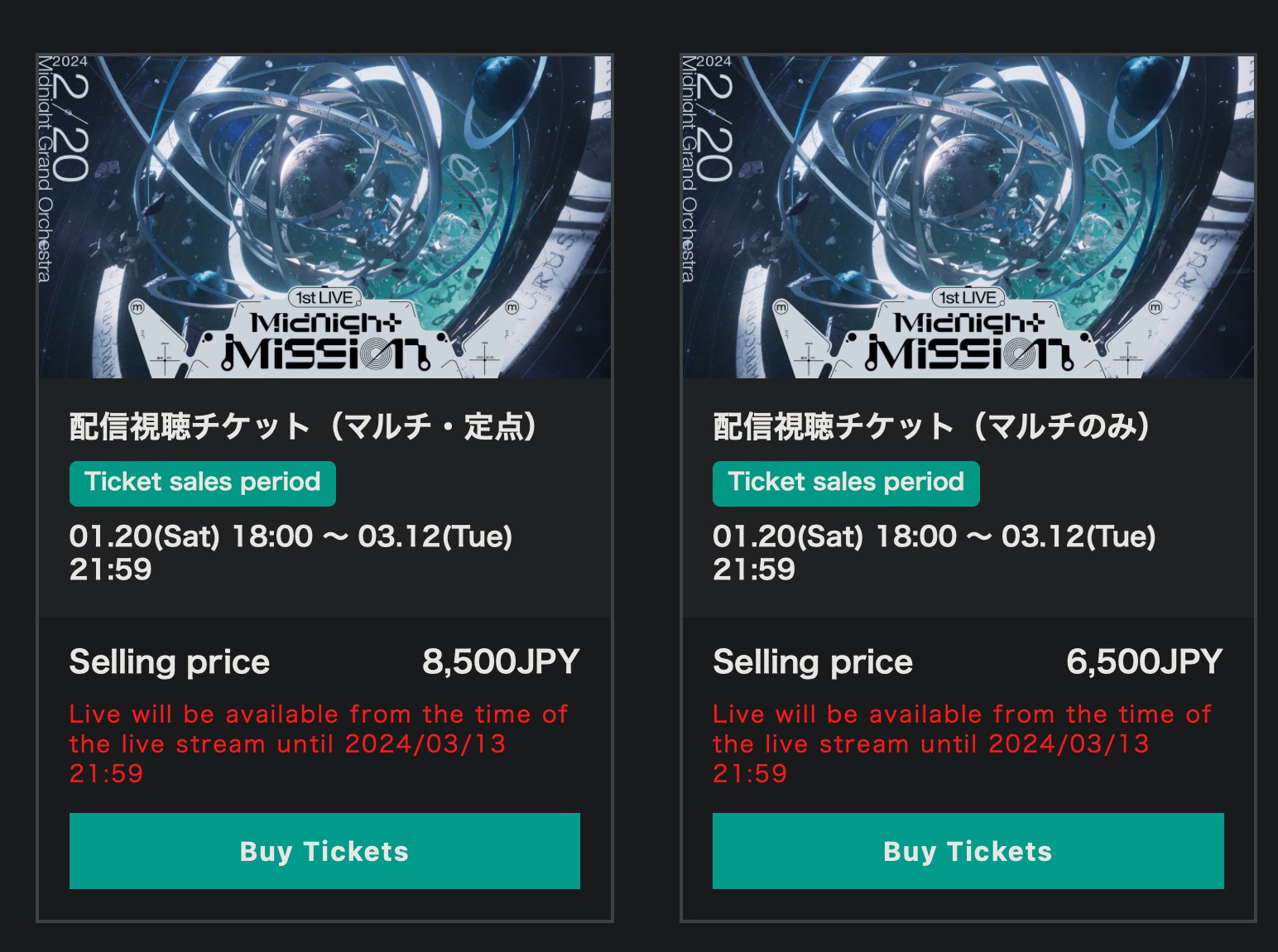The width and height of the screenshot is (1278, 952).
Task: Click the red availability notice on right card
Action: [x=961, y=743]
